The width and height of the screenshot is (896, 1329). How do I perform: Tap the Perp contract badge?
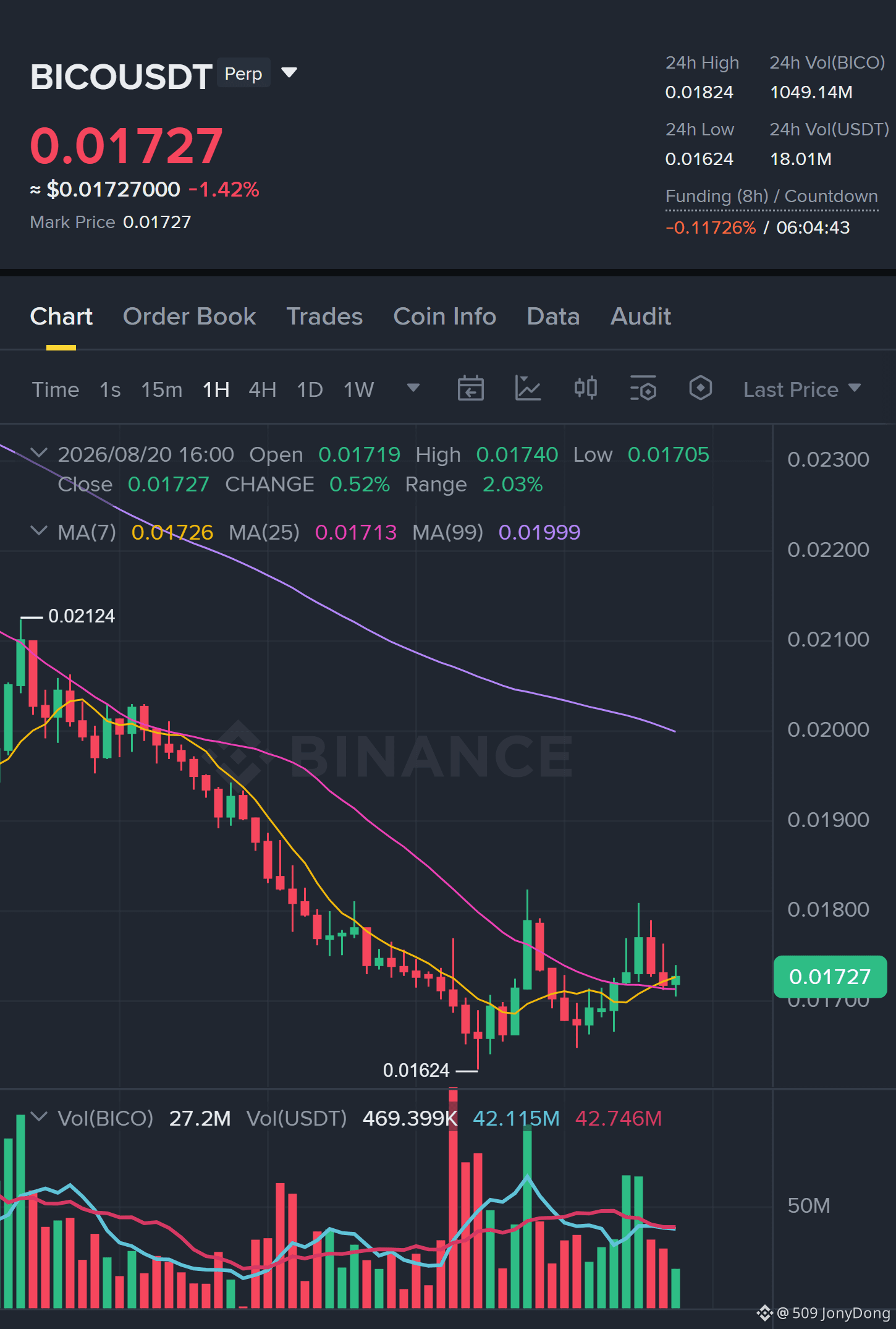click(x=243, y=74)
